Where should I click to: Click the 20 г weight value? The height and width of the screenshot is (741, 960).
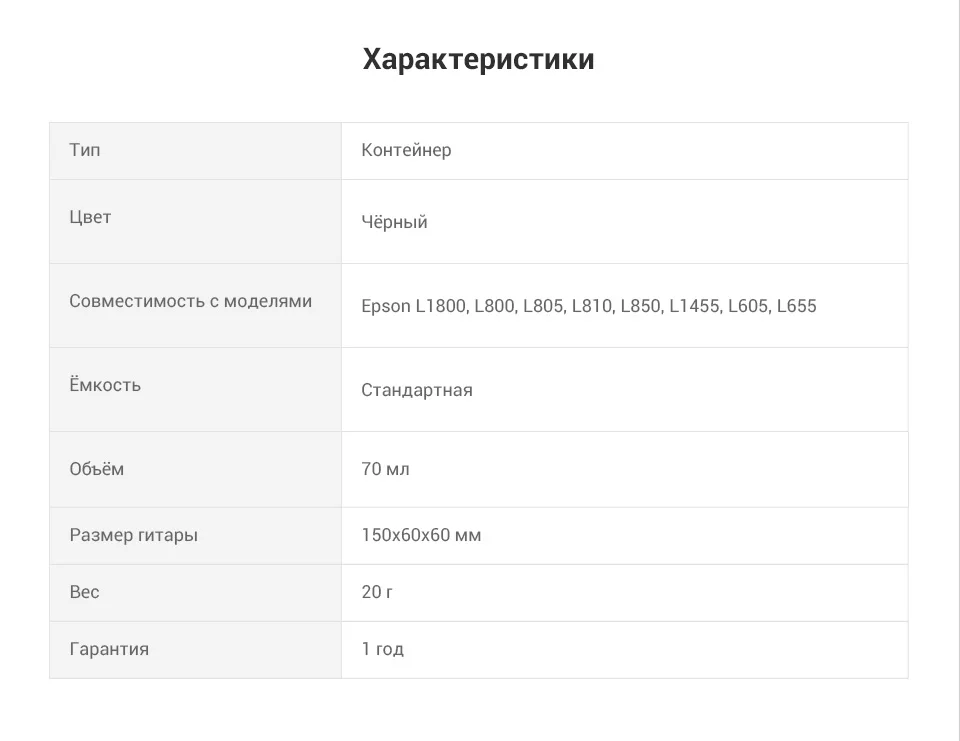(377, 592)
